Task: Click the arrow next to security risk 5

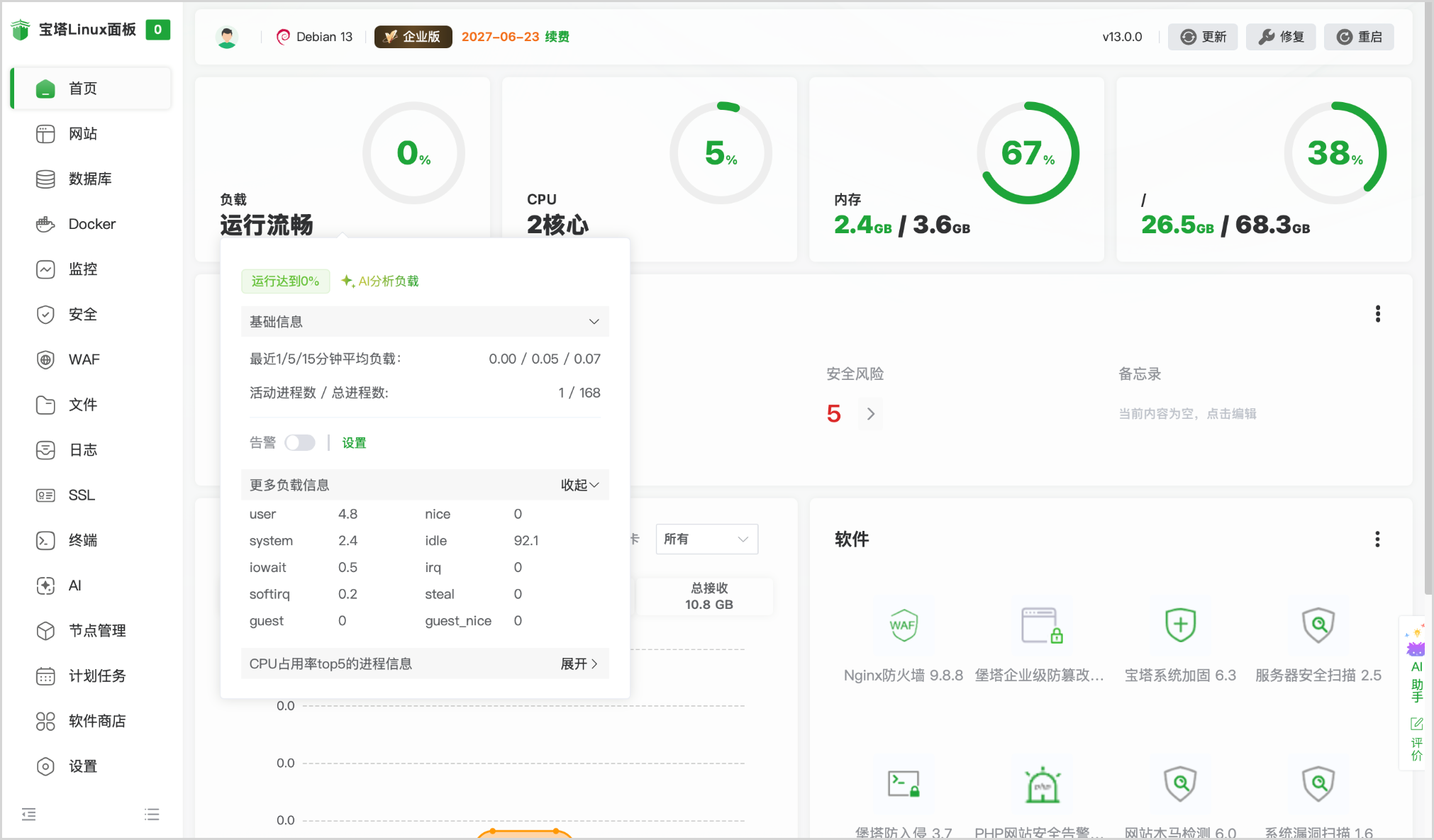Action: pos(871,414)
